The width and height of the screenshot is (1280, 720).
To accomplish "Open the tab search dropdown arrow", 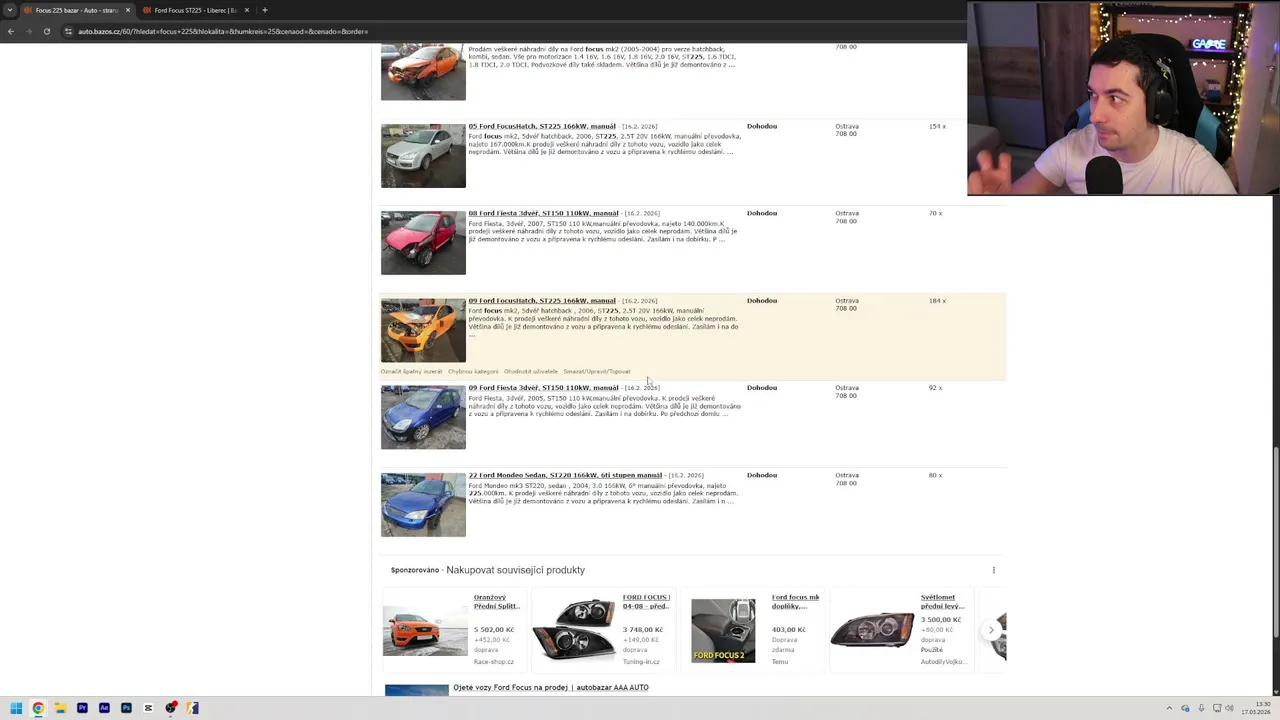I will [x=10, y=10].
